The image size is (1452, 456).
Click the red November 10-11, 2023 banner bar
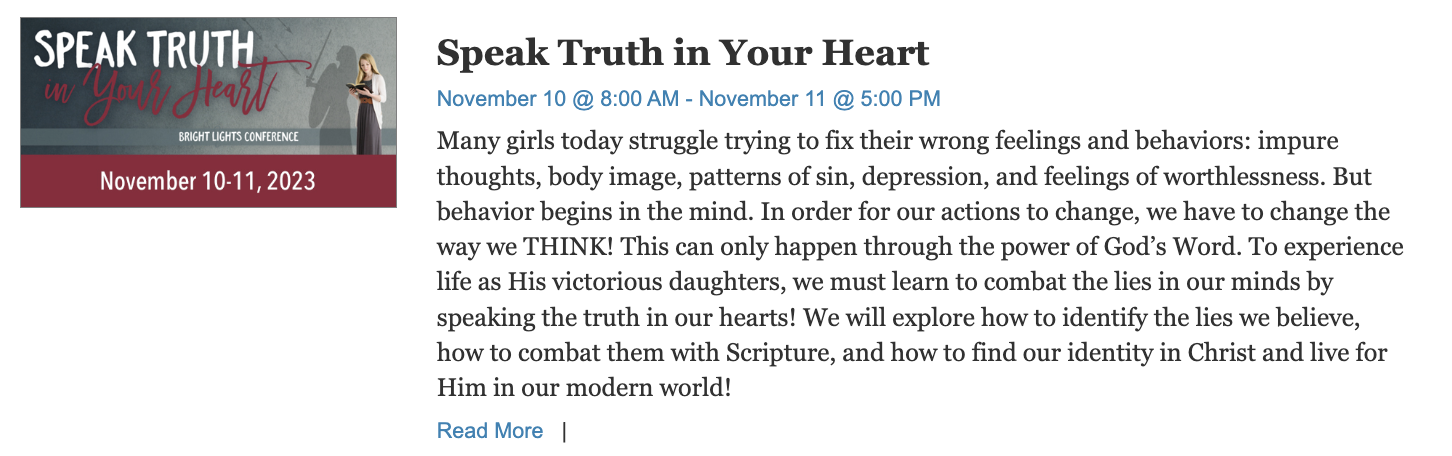(x=208, y=181)
